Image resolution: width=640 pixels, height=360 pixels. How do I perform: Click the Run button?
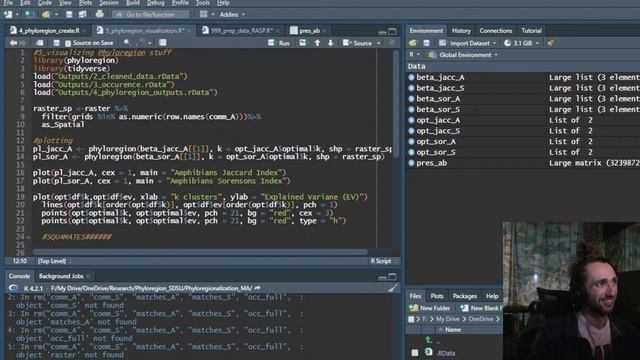click(x=279, y=43)
